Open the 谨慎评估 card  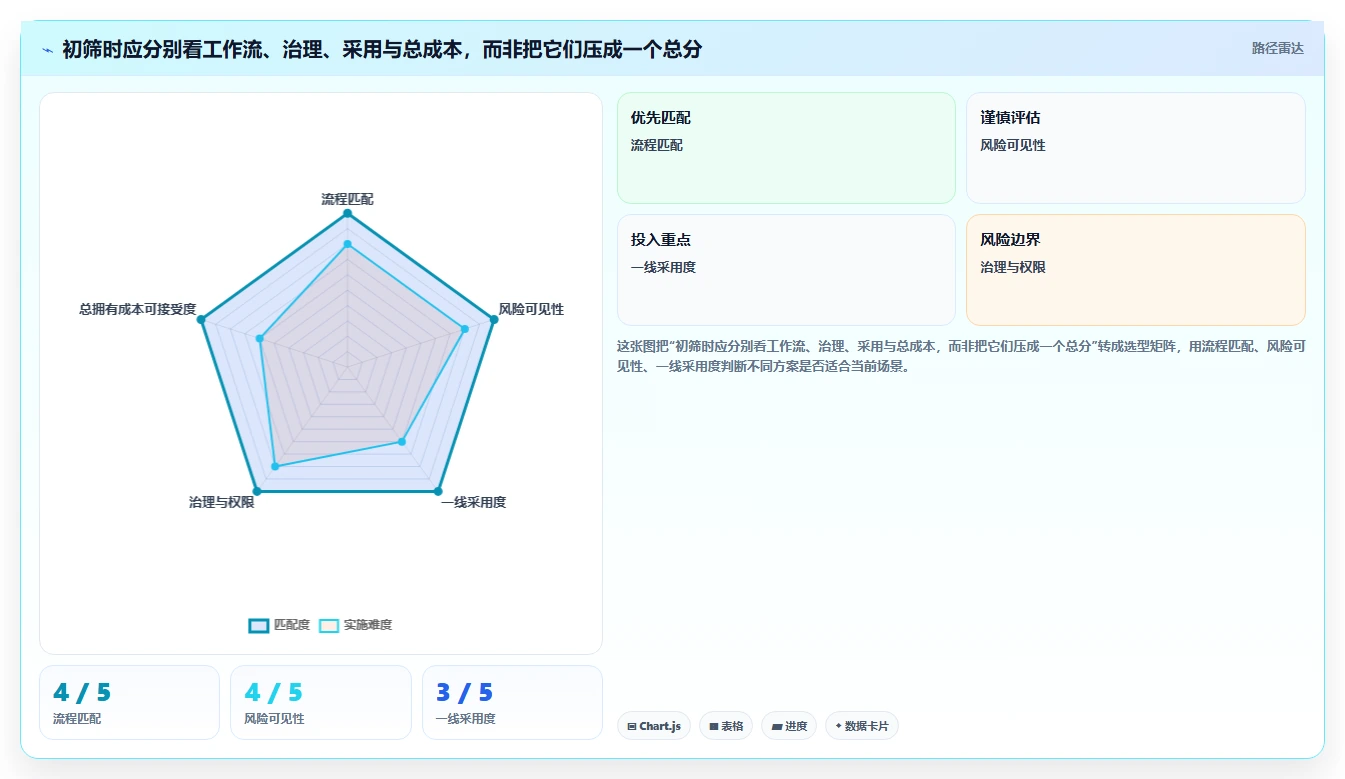[x=1136, y=148]
